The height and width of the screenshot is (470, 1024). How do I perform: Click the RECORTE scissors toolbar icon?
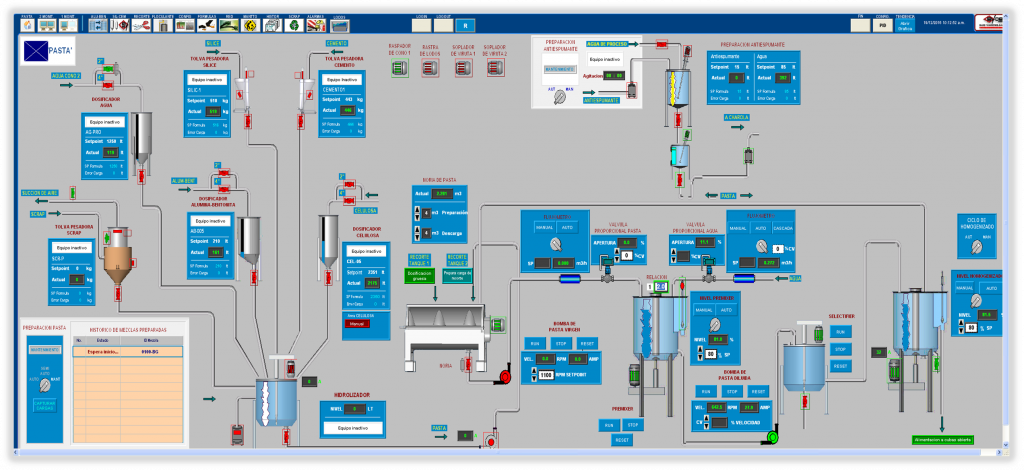pos(142,25)
